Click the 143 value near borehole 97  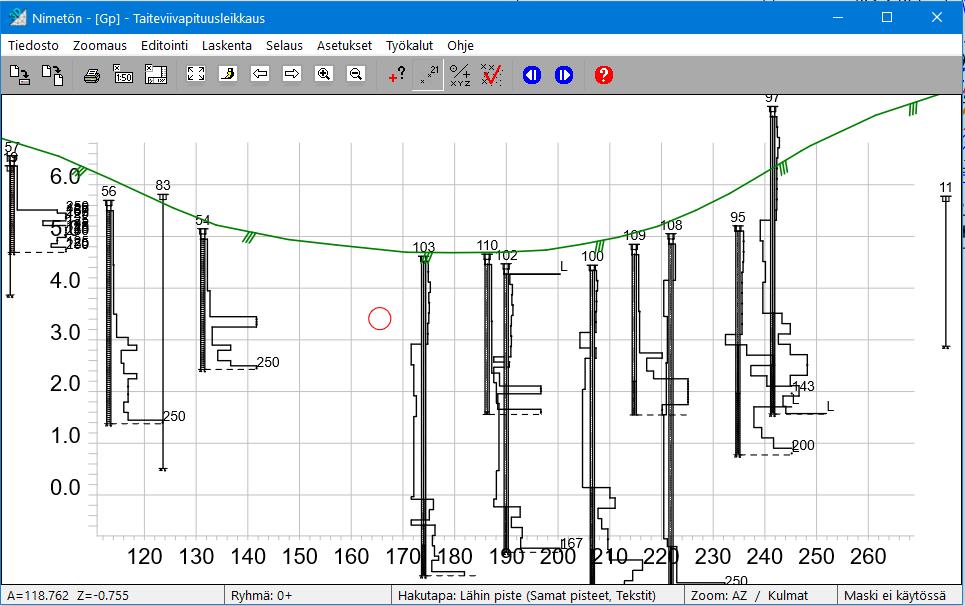[804, 386]
